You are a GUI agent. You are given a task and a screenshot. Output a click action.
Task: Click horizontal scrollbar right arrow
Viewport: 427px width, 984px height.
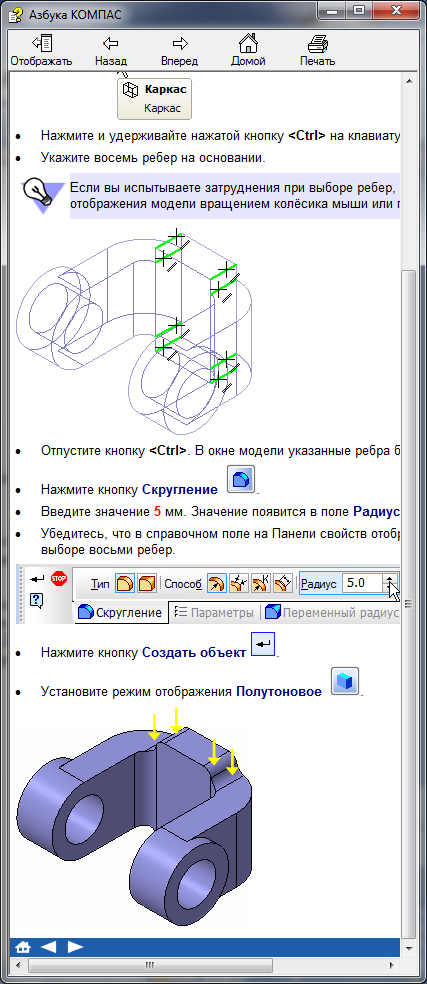[x=394, y=964]
